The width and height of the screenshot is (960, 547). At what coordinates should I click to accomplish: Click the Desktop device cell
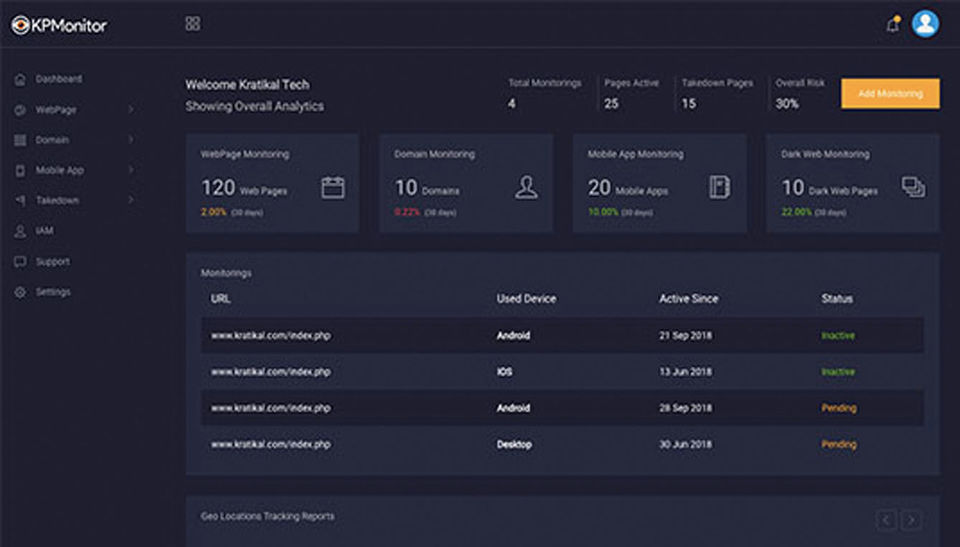(x=514, y=444)
